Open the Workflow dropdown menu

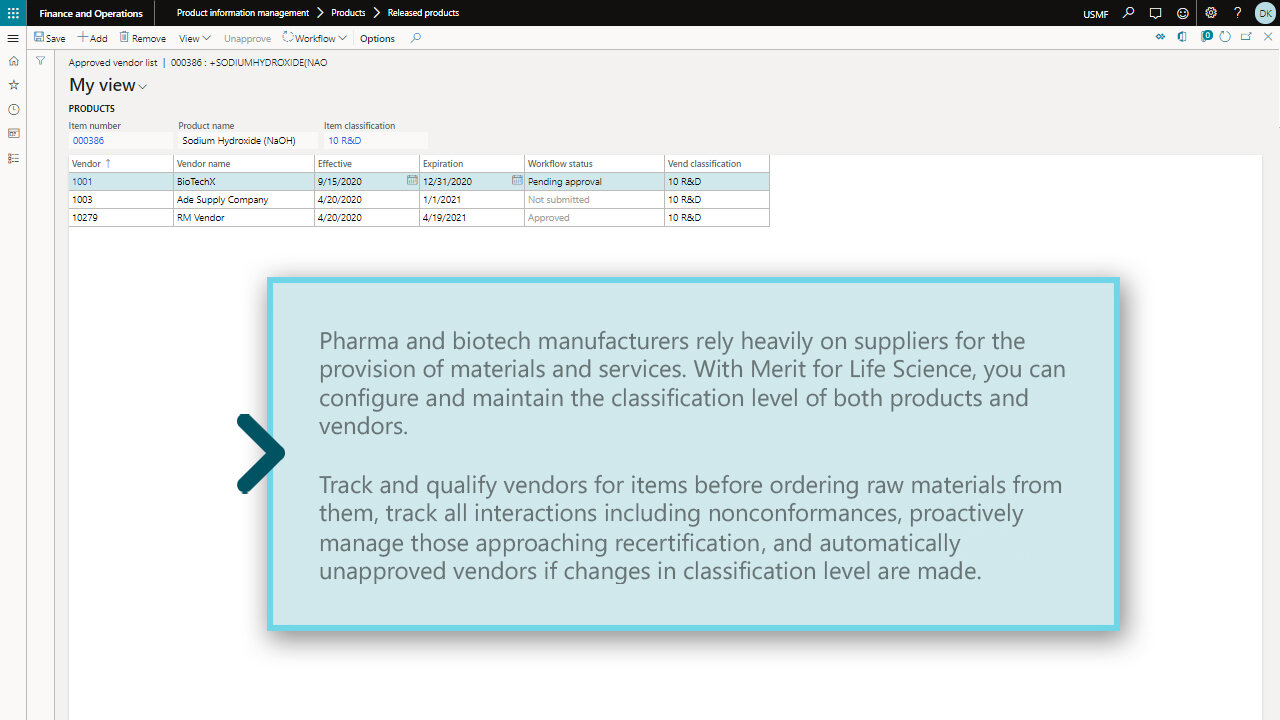[315, 38]
